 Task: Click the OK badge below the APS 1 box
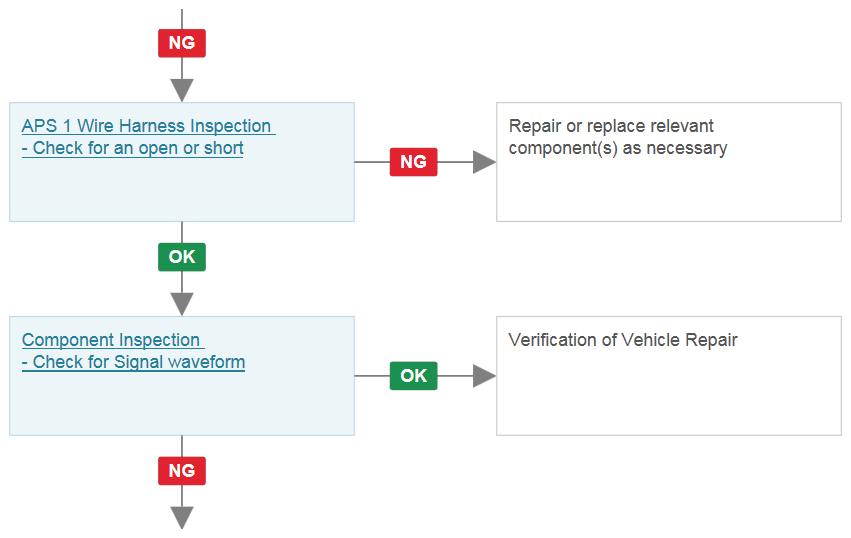(182, 257)
